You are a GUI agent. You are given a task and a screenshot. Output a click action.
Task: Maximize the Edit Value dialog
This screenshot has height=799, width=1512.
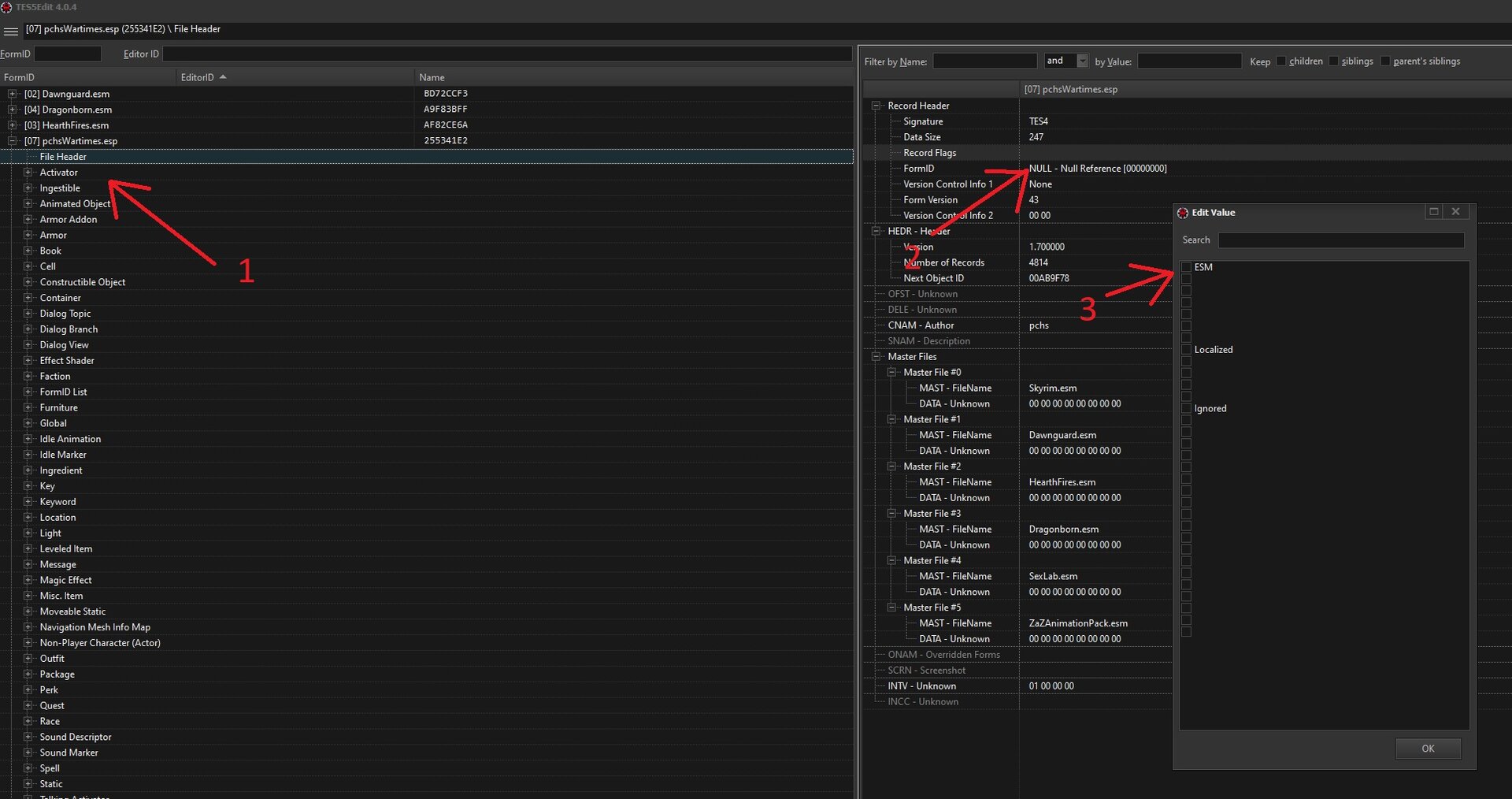[1434, 212]
